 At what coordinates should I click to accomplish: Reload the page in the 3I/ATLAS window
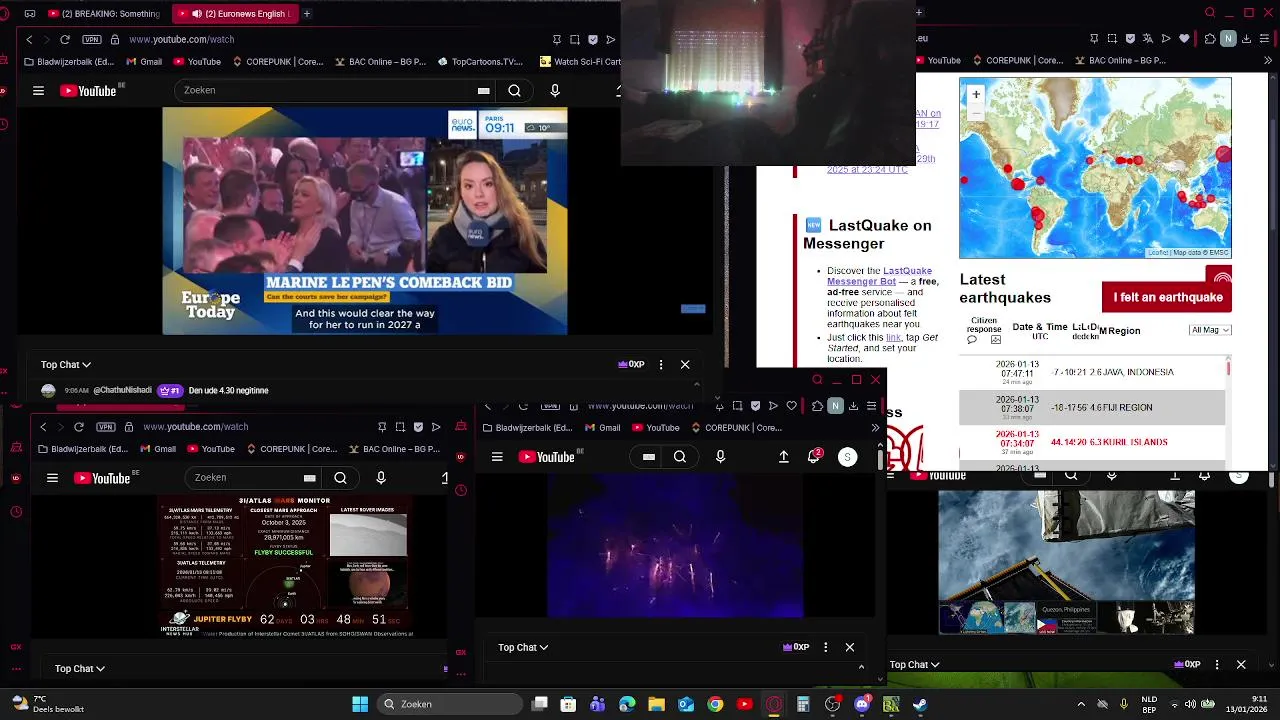coord(79,427)
